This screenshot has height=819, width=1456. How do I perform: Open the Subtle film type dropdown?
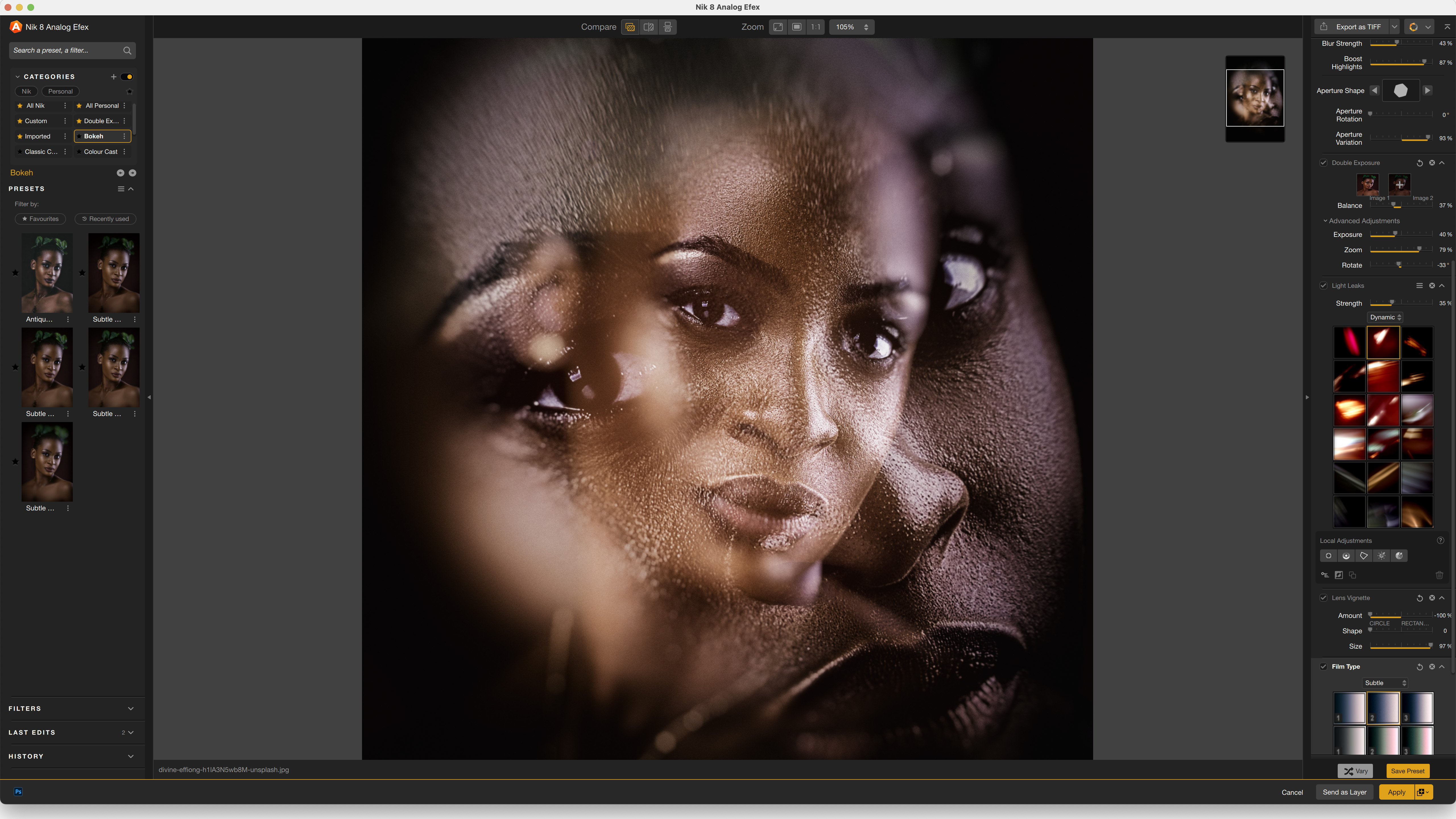1385,683
